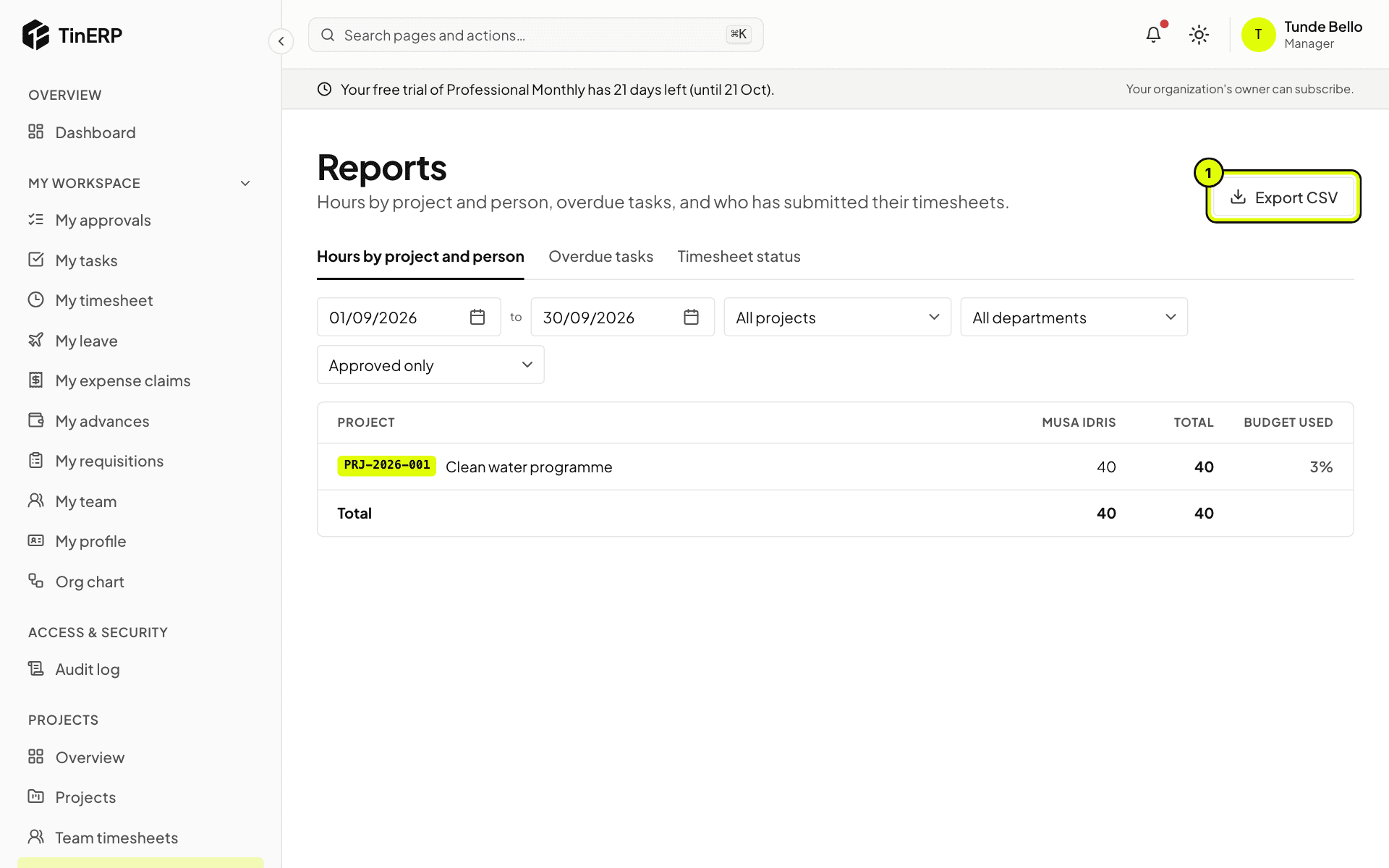Go to the Projects list
The image size is (1389, 868).
point(140,797)
